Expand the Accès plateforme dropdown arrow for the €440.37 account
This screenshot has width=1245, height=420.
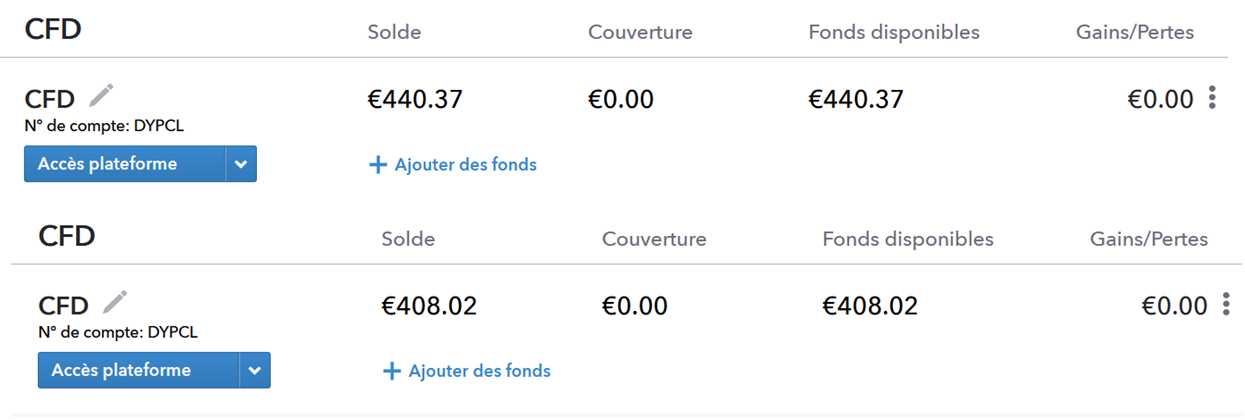(241, 164)
